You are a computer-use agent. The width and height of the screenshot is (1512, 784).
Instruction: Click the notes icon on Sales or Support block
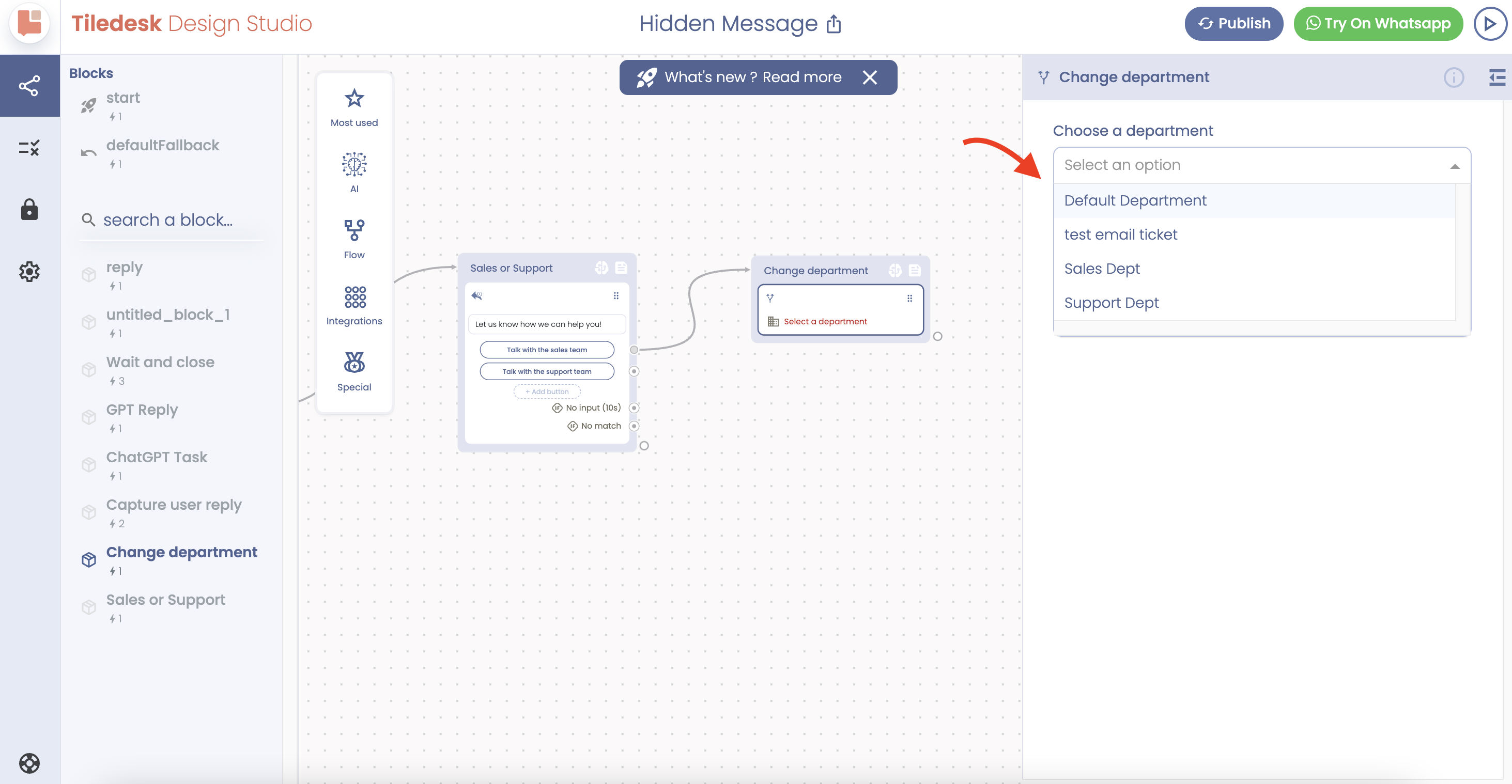[x=621, y=268]
